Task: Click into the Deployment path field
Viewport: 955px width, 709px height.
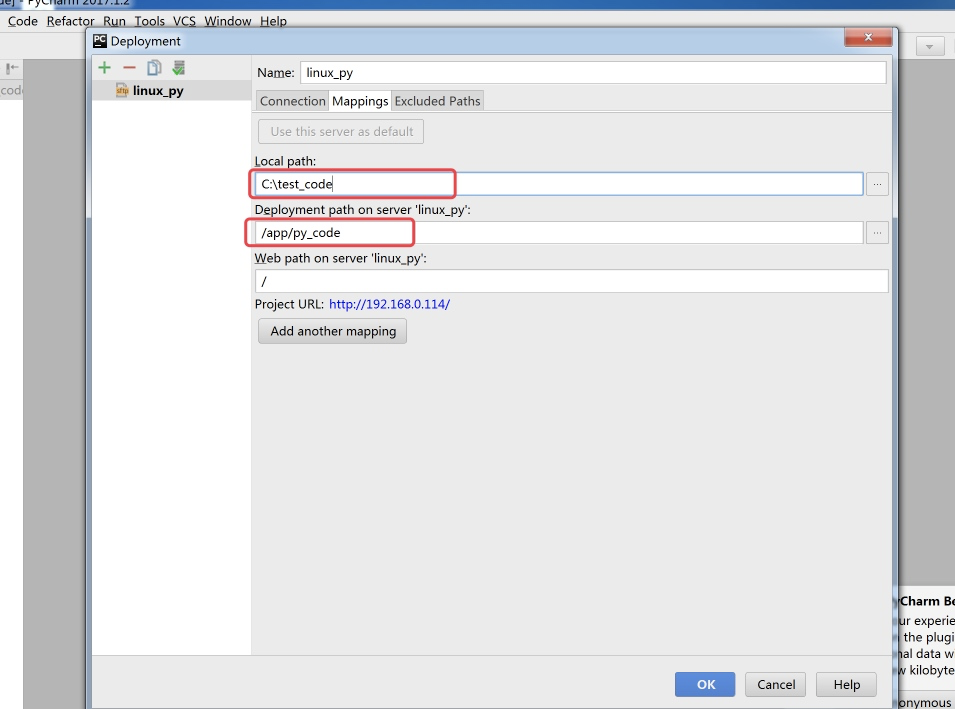Action: (559, 233)
